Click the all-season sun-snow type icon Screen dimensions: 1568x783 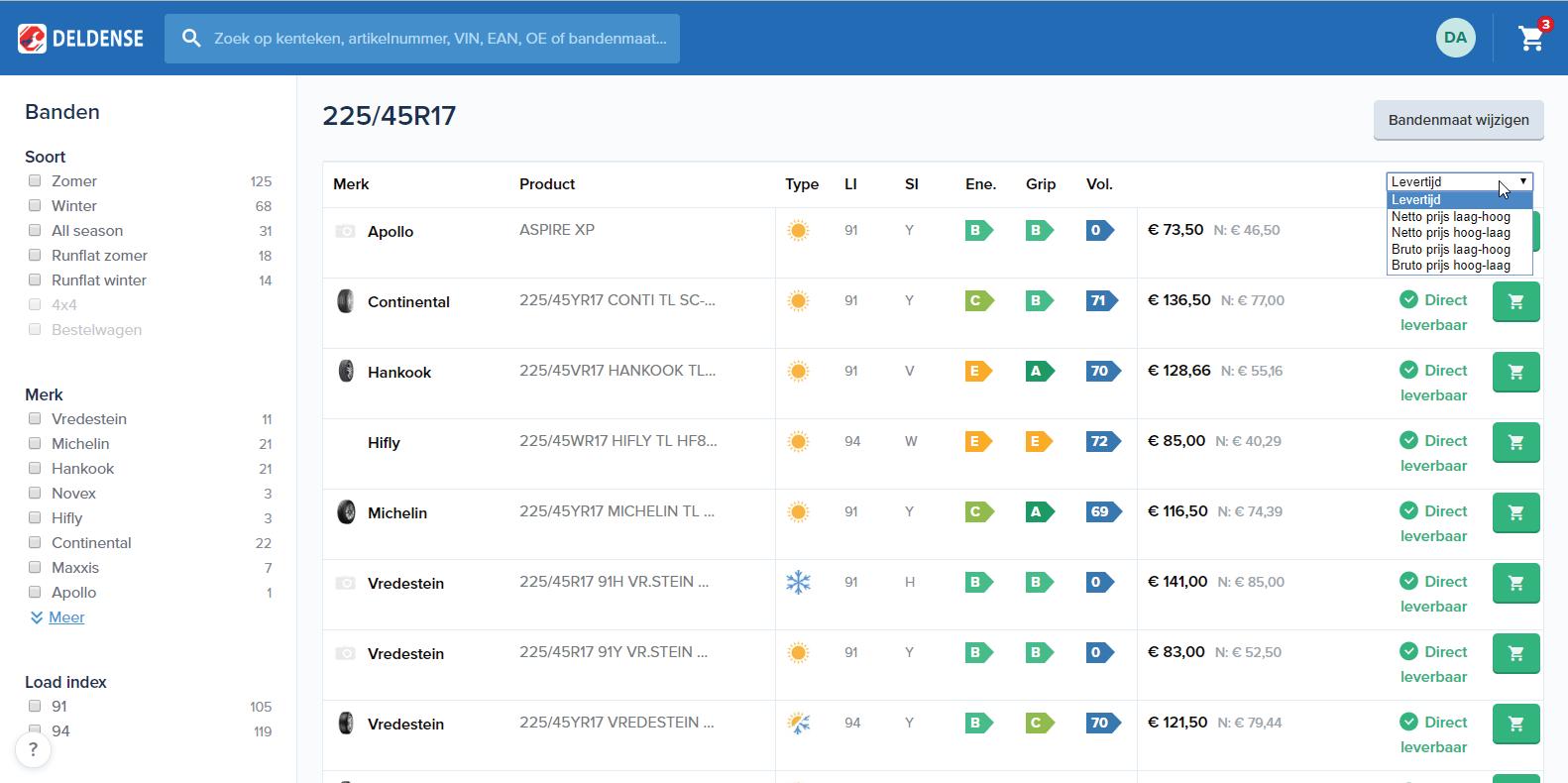click(798, 723)
